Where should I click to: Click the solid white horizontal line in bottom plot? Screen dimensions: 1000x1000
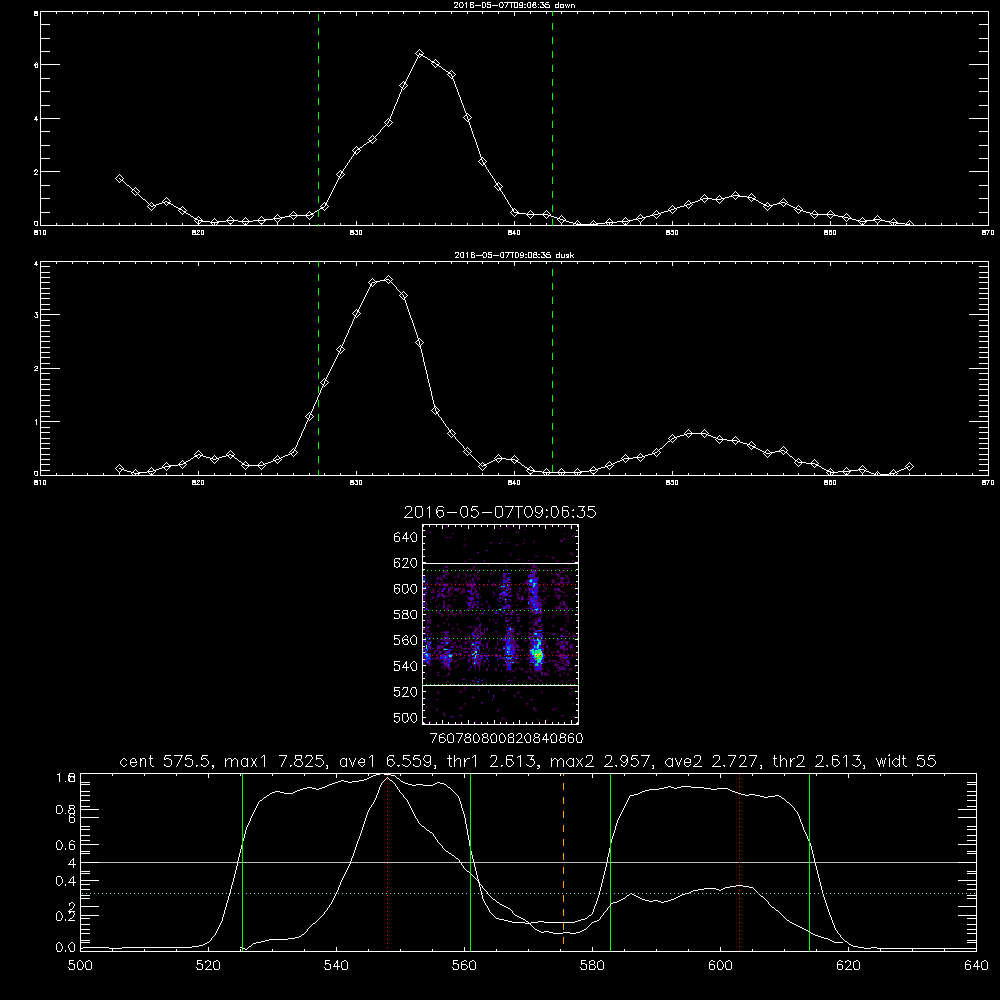pyautogui.click(x=528, y=862)
